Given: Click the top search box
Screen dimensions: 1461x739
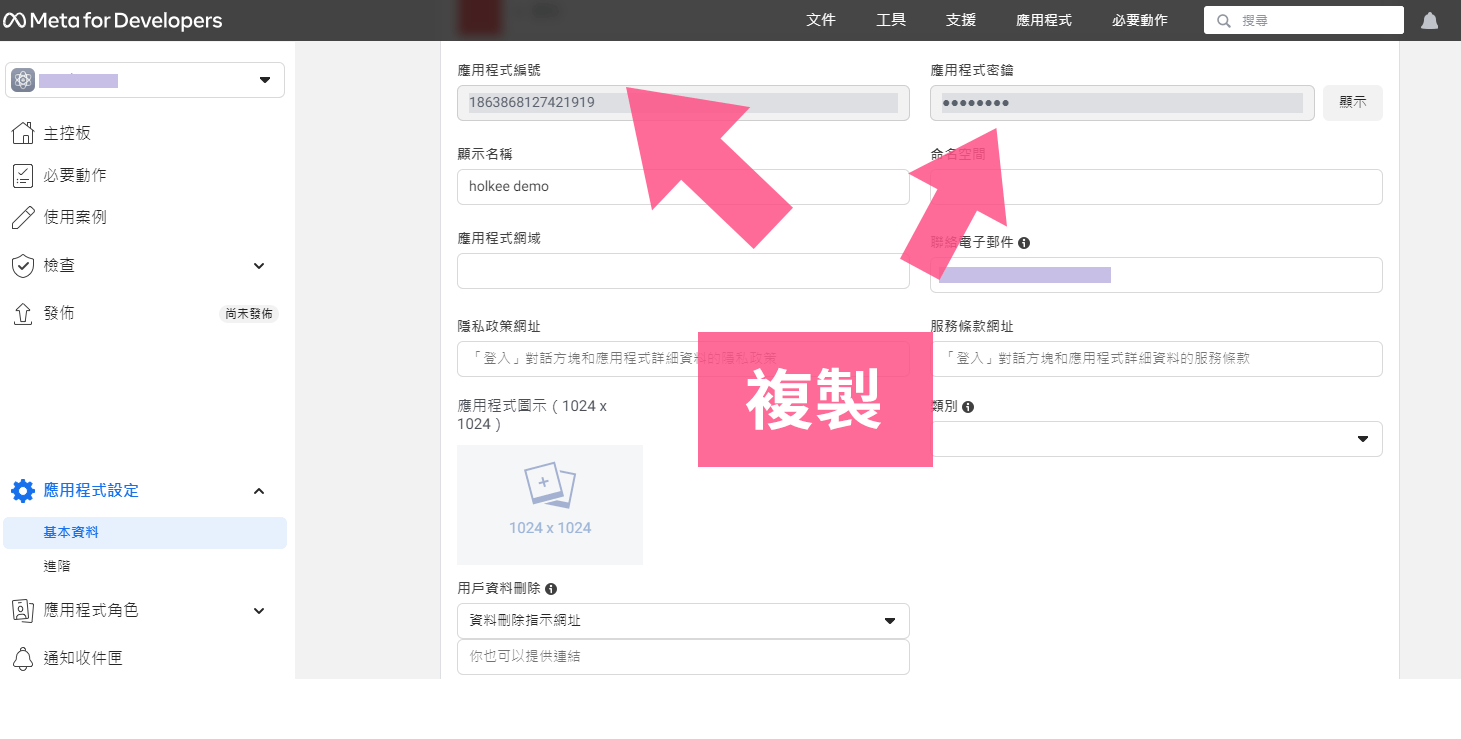Looking at the screenshot, I should [1304, 21].
